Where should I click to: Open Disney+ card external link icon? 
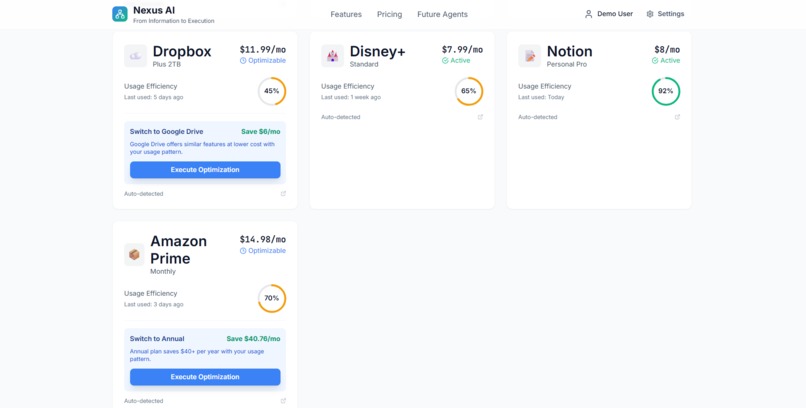click(x=481, y=117)
